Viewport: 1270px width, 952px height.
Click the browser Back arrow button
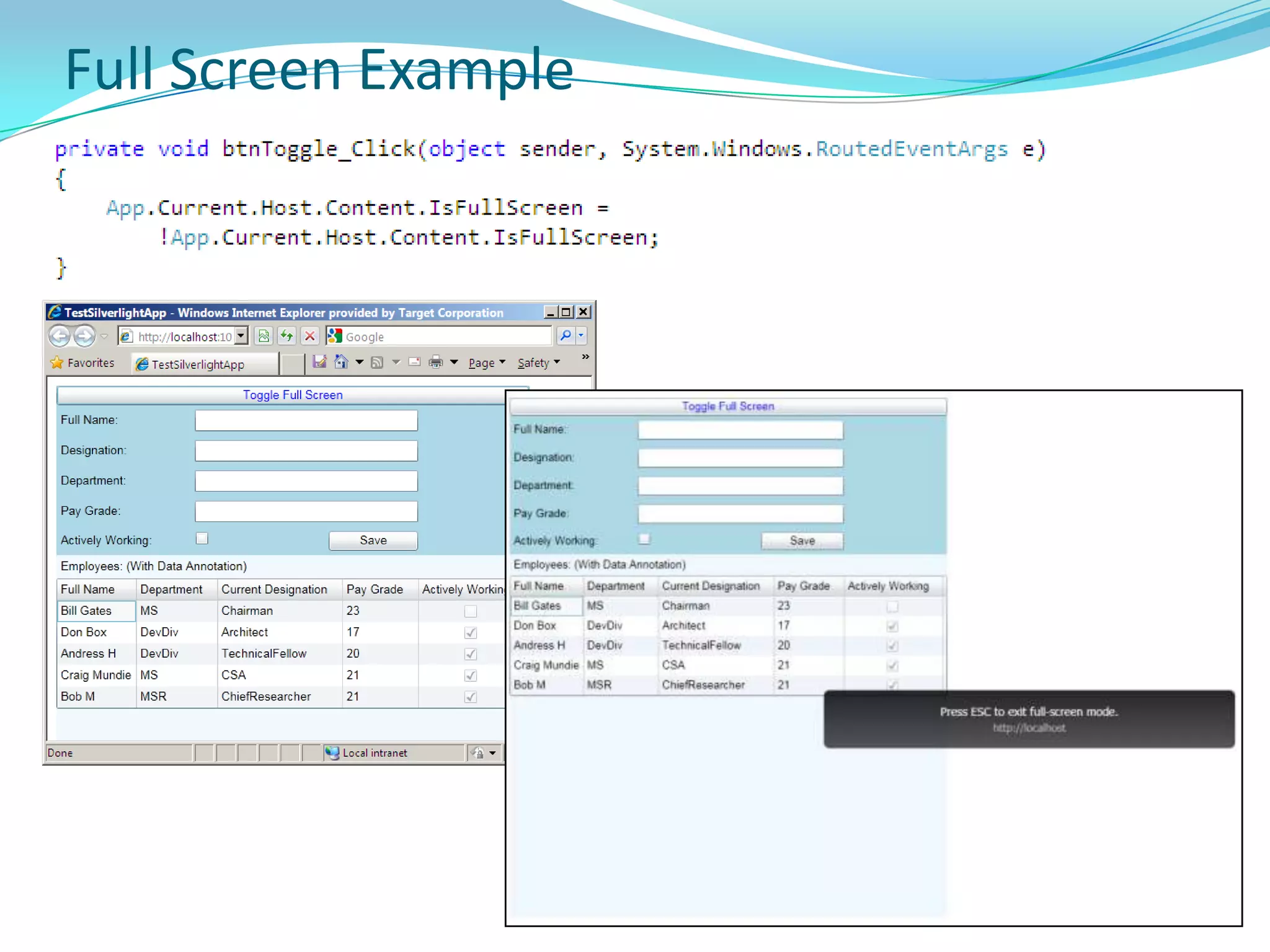(60, 337)
